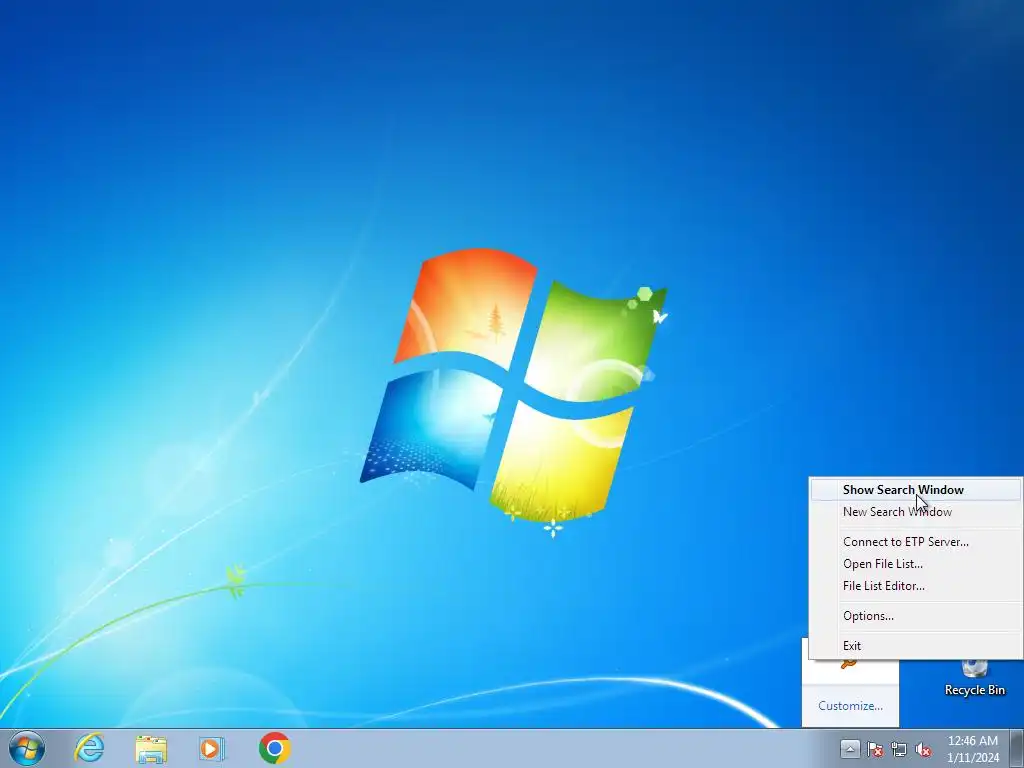Open Action Center flag tray icon
1024x768 pixels.
[874, 749]
